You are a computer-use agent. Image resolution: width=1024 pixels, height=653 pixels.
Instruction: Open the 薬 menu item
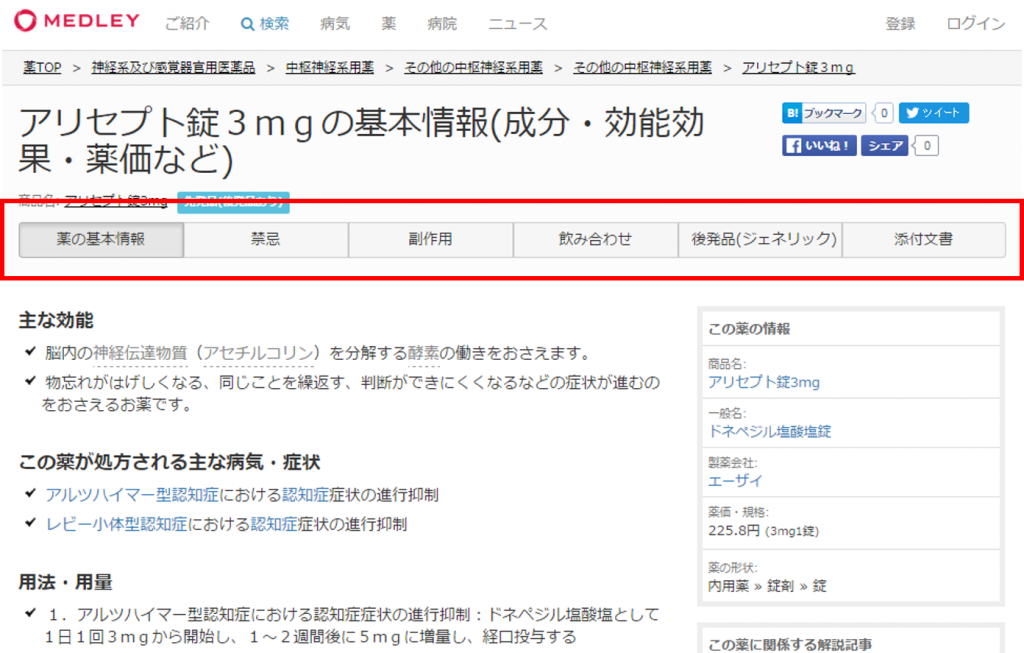click(389, 24)
